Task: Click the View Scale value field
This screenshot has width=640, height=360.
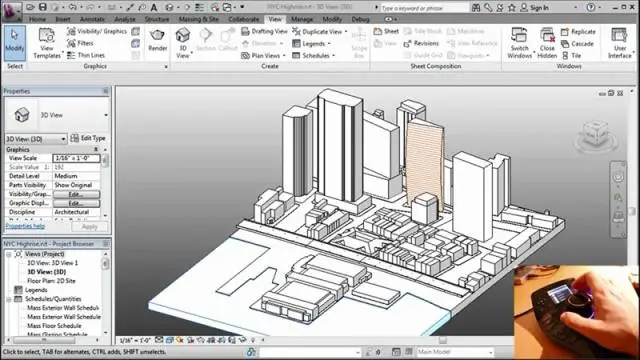Action: (76, 158)
